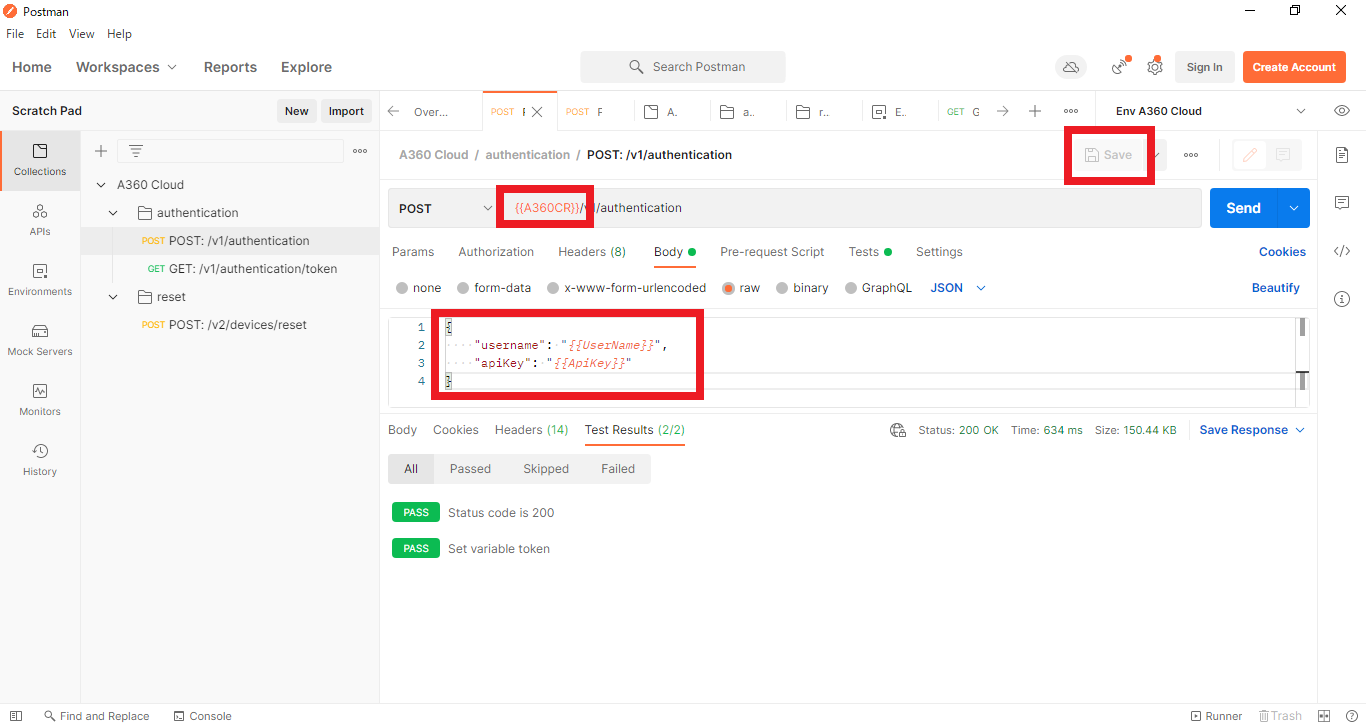Screen dimensions: 1366x728
Task: Open the help question mark icon
Action: click(1351, 716)
